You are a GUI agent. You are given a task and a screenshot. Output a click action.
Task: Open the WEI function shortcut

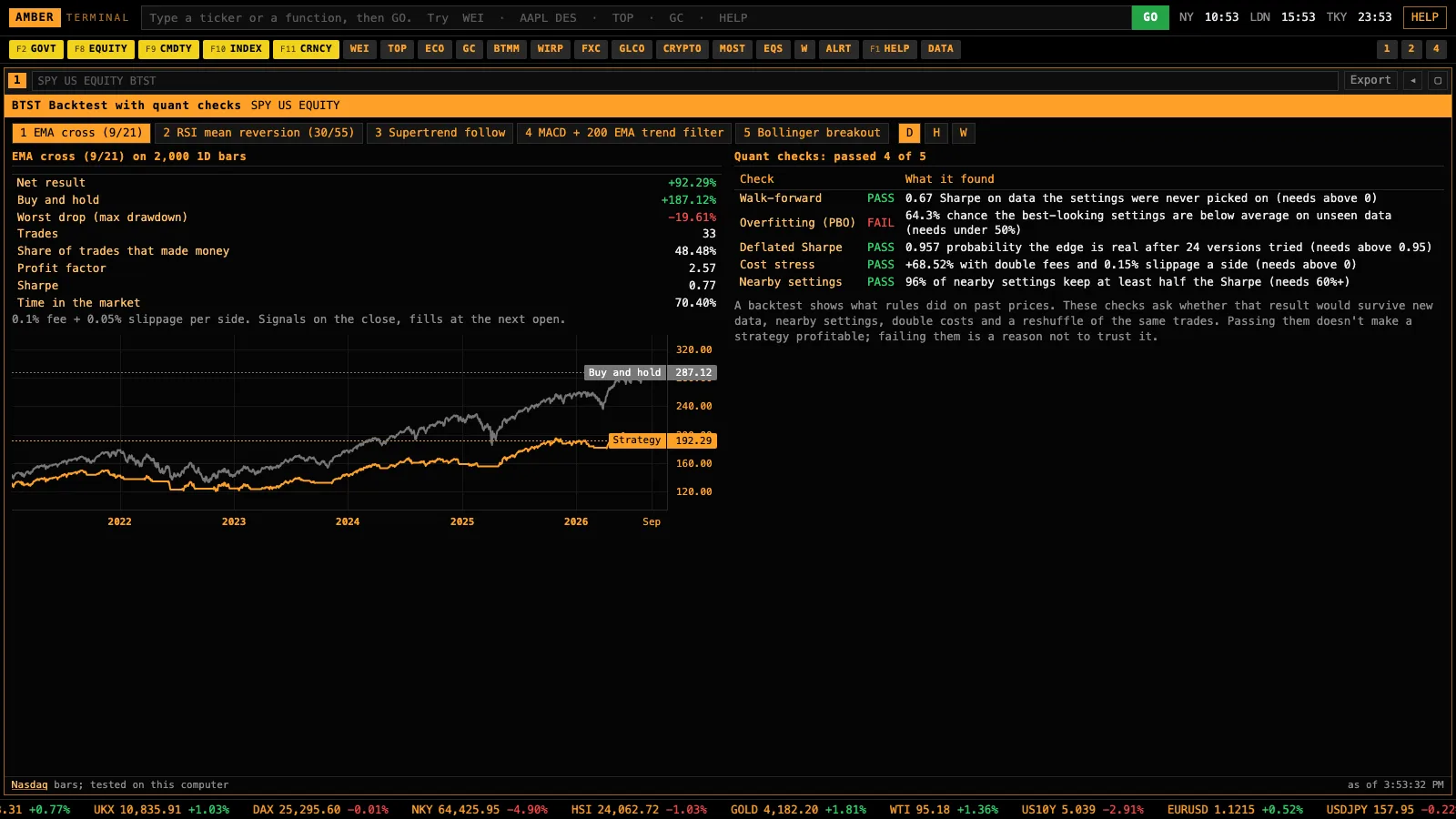tap(359, 49)
